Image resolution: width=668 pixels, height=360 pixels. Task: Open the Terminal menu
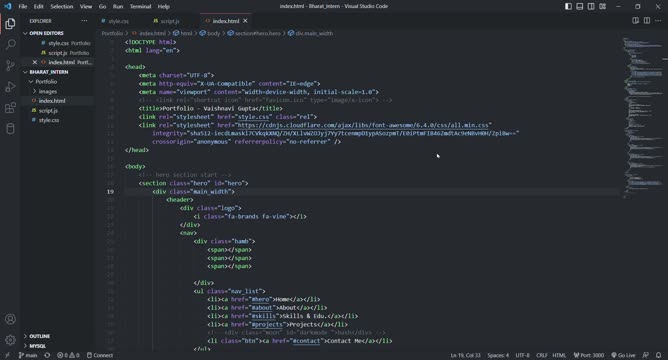tap(140, 6)
